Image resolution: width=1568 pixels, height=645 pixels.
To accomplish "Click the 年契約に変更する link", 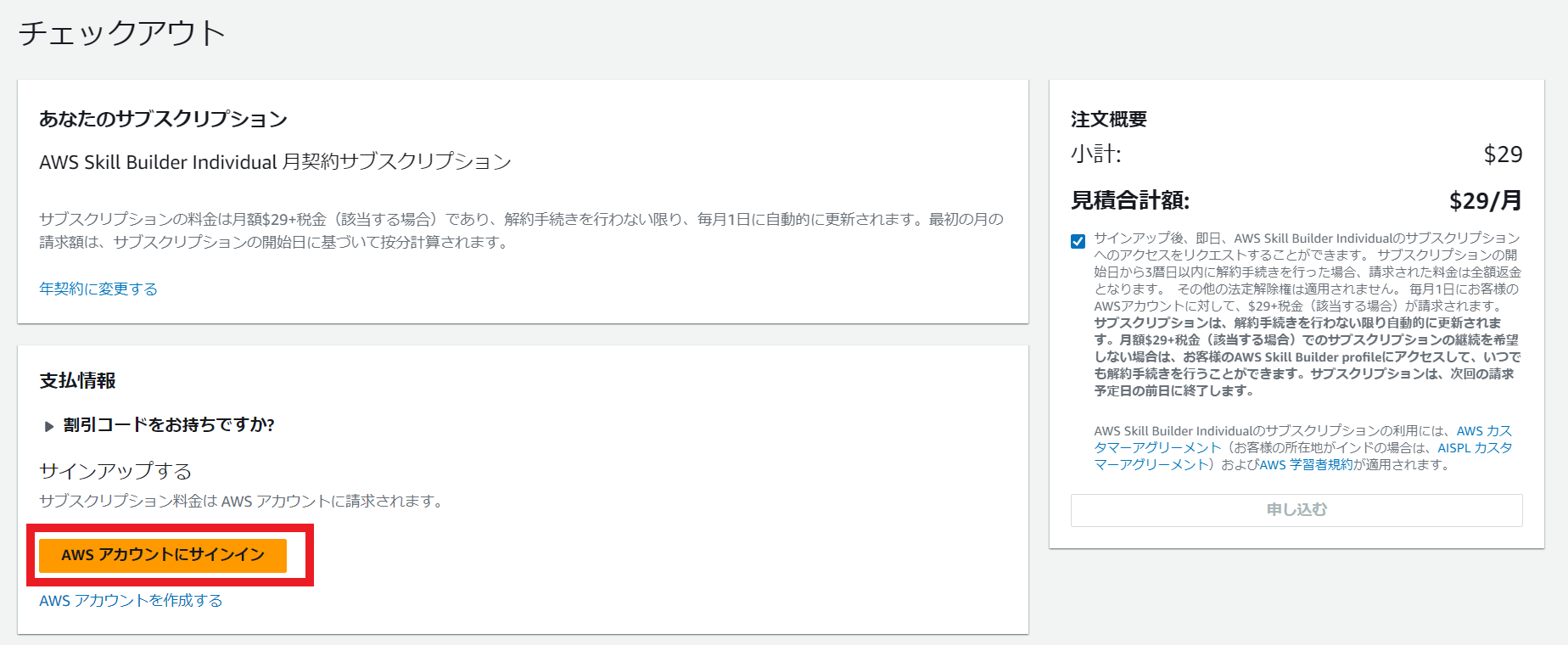I will (98, 289).
